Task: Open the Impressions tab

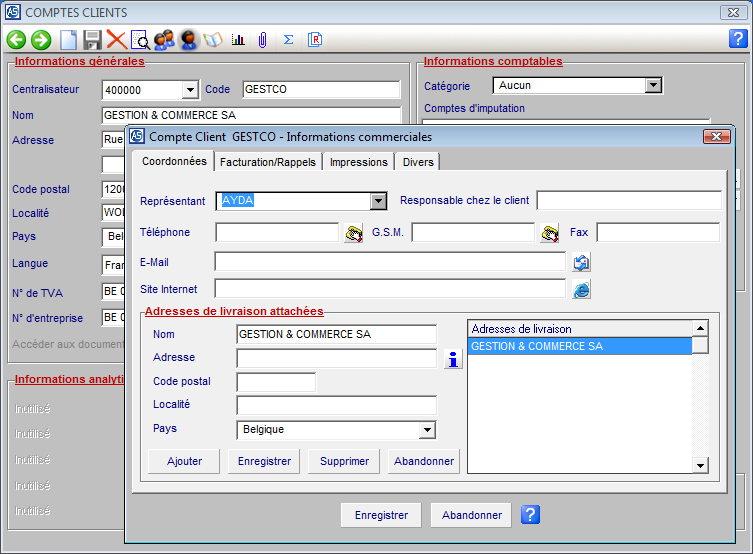Action: click(x=358, y=162)
